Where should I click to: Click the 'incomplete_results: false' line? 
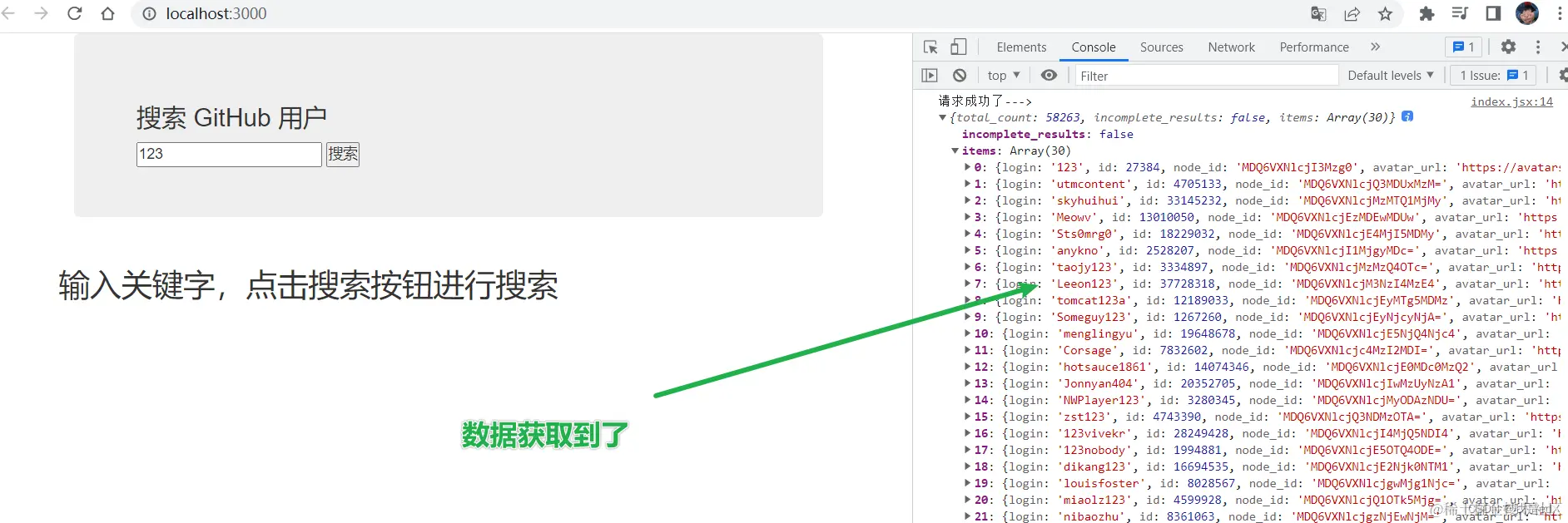1047,134
